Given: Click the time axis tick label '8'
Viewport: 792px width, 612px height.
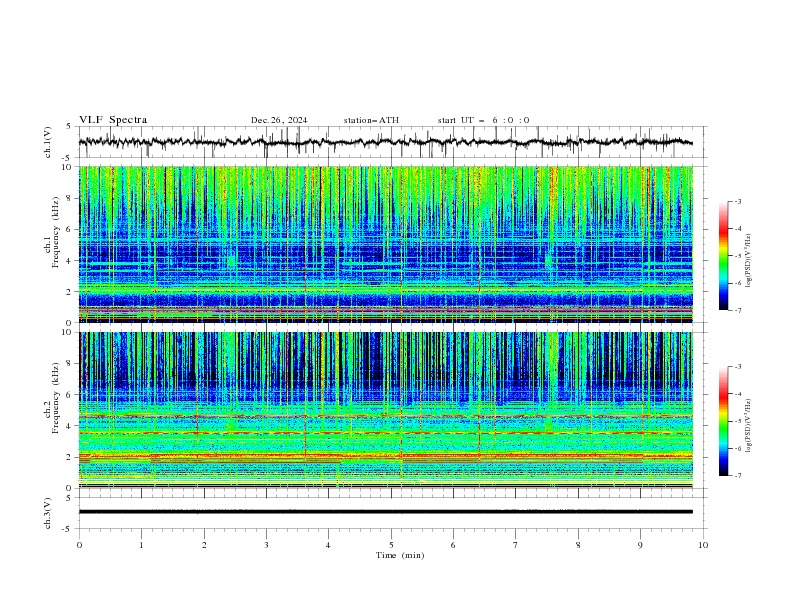Looking at the screenshot, I should coord(578,545).
